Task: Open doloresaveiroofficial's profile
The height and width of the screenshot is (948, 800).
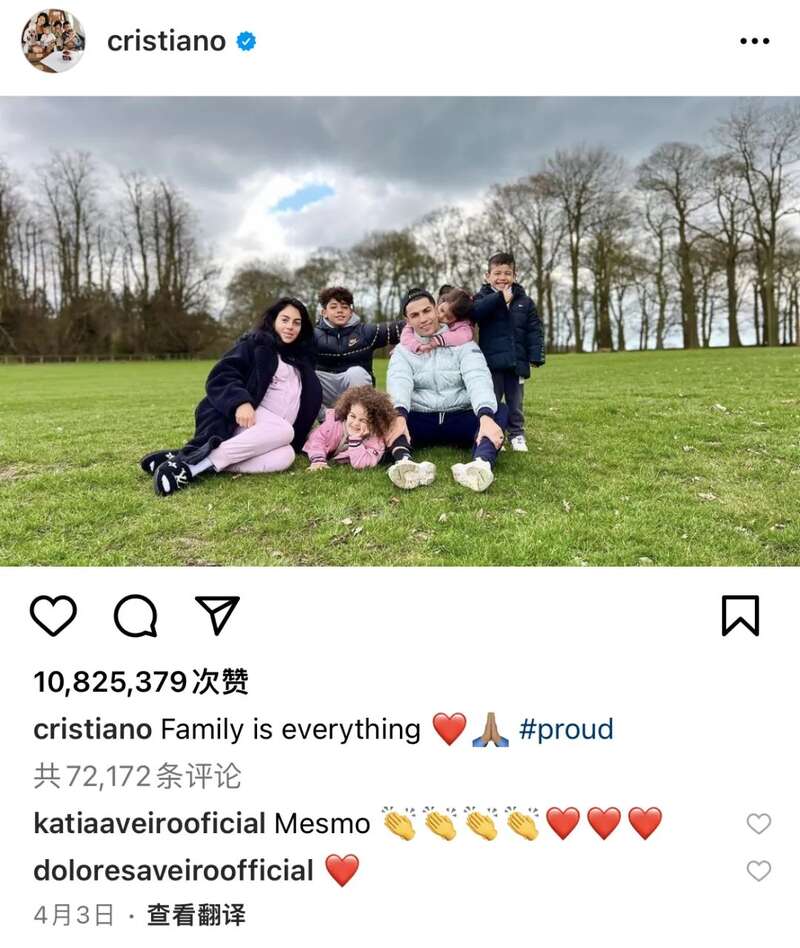Action: pyautogui.click(x=174, y=871)
